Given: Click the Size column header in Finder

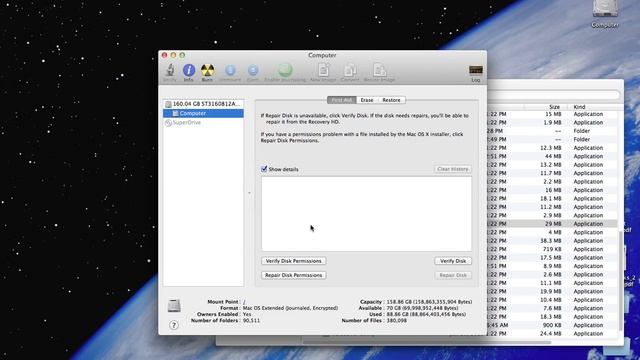Looking at the screenshot, I should 554,107.
